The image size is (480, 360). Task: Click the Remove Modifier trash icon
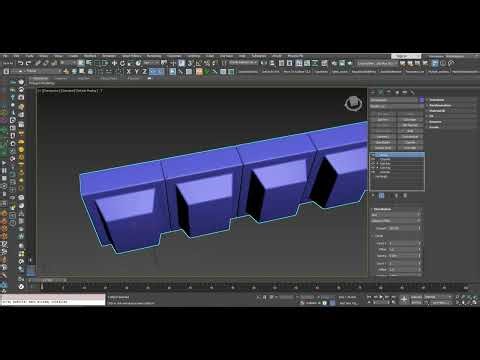397,196
